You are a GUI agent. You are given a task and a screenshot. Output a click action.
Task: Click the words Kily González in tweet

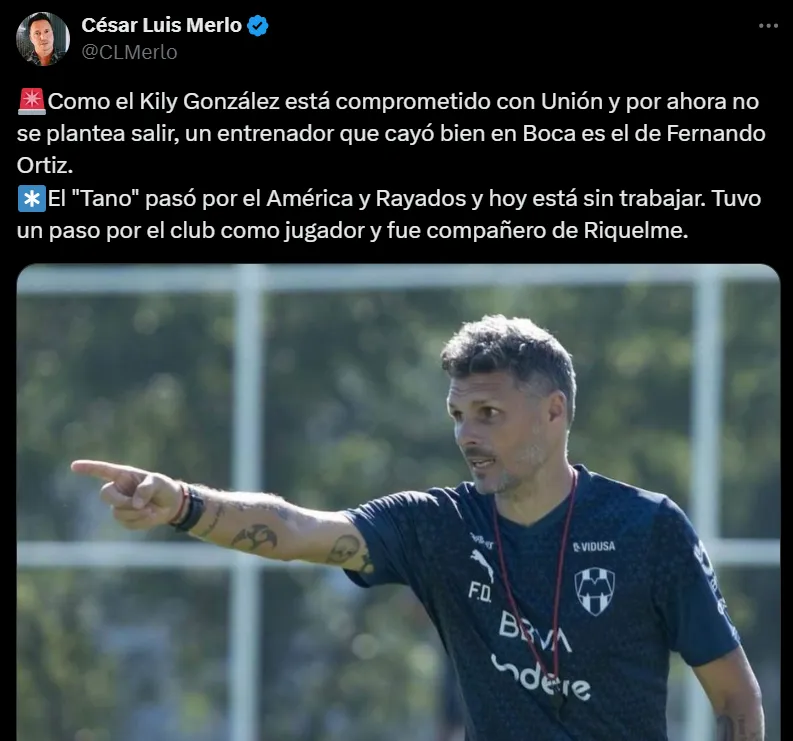click(209, 102)
